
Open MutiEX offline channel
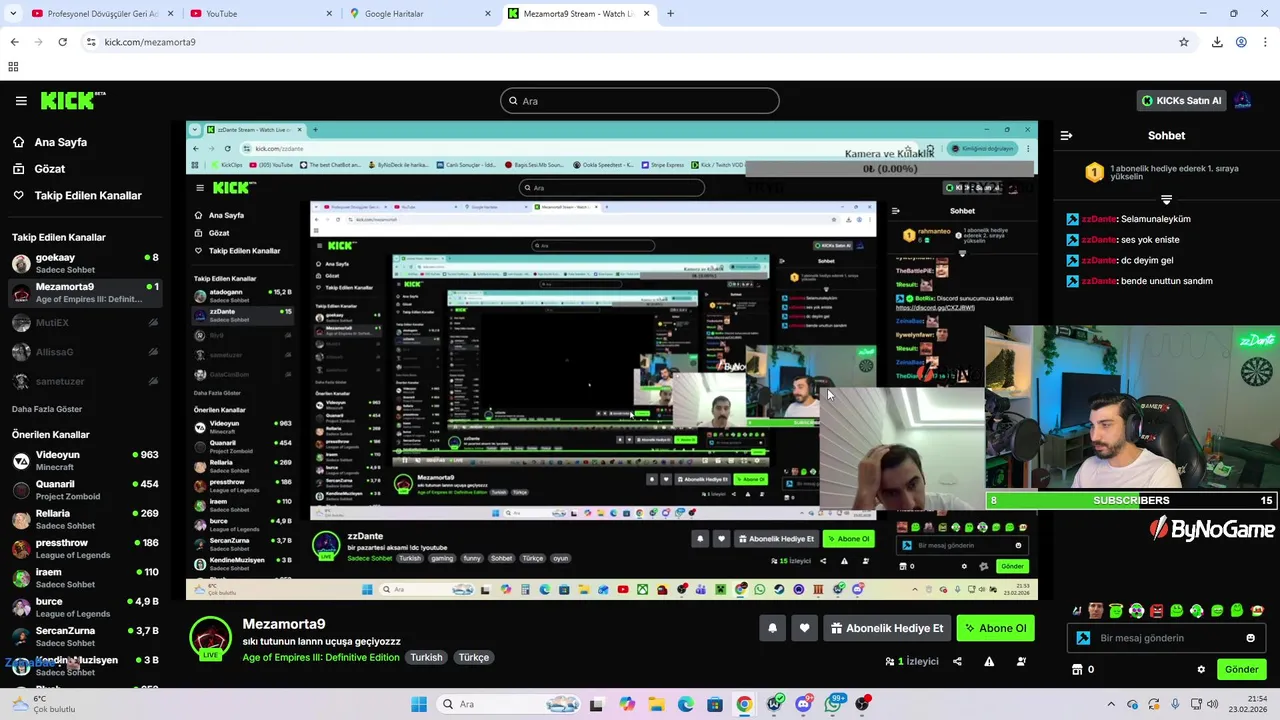pos(85,323)
